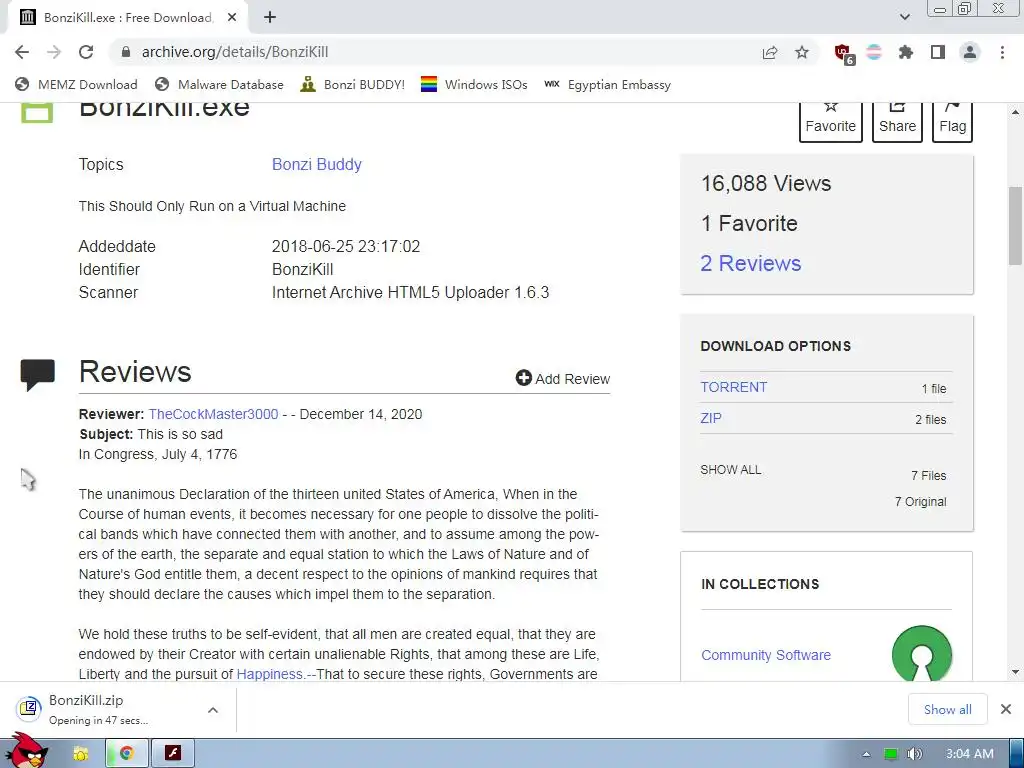The image size is (1024, 768).
Task: Open the MEMZ Download bookmark
Action: (76, 84)
